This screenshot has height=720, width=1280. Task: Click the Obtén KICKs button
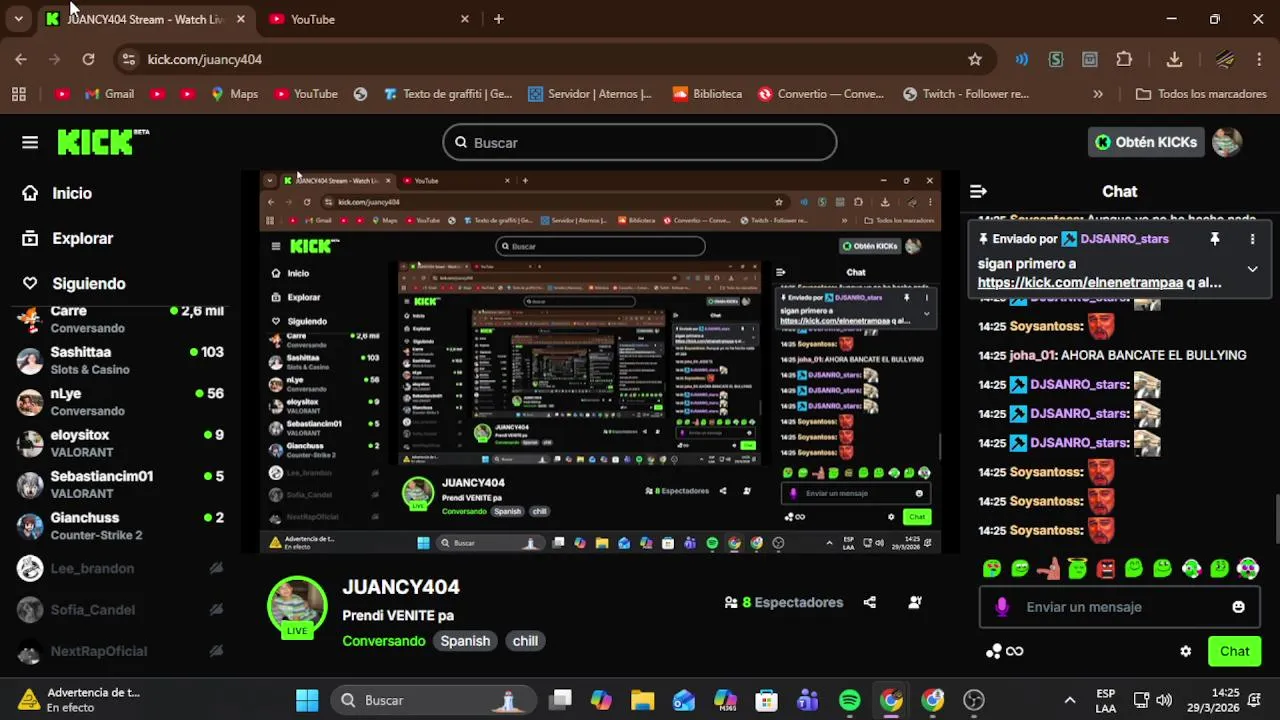[x=1145, y=142]
